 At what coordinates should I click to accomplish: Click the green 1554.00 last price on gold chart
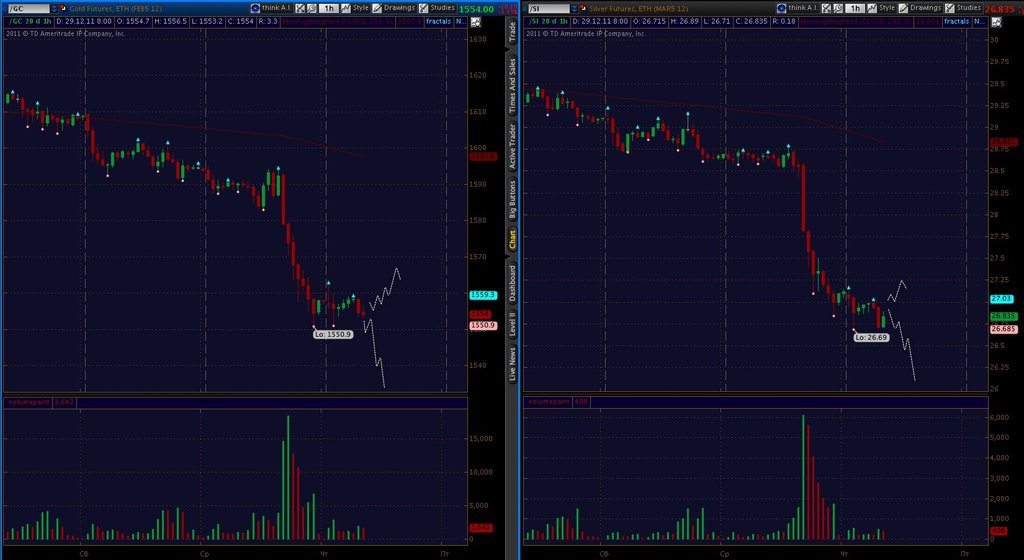[476, 9]
